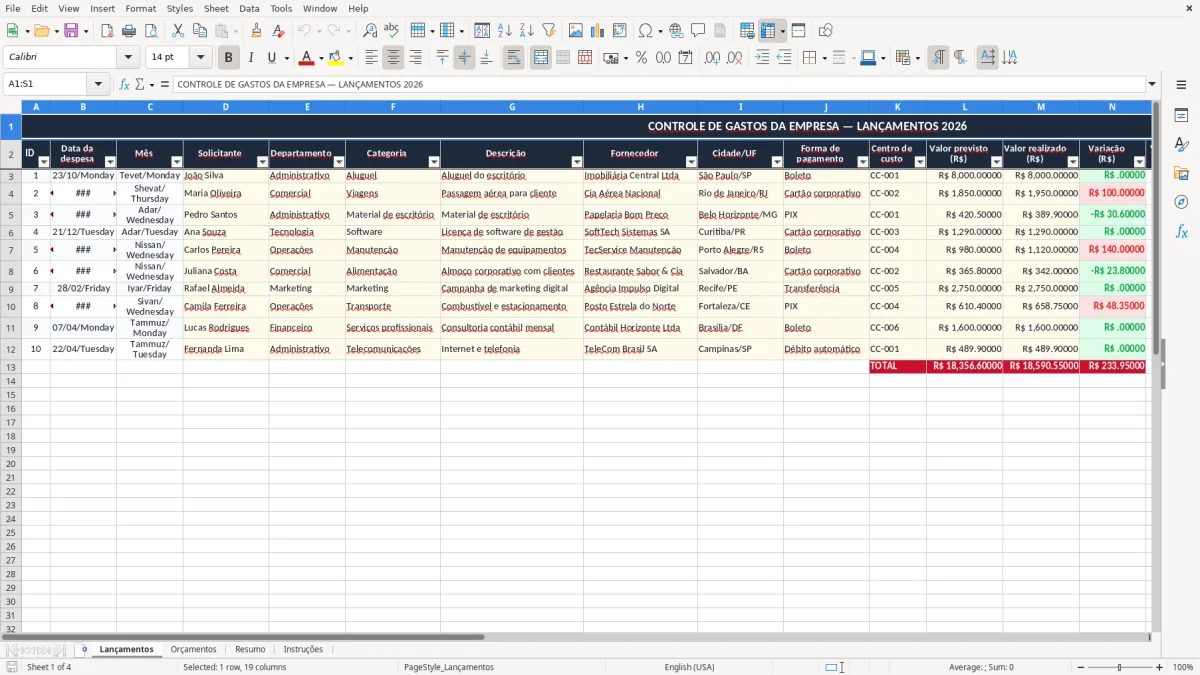Insert a hyperlink using the globe icon
This screenshot has width=1200, height=675.
[x=677, y=31]
